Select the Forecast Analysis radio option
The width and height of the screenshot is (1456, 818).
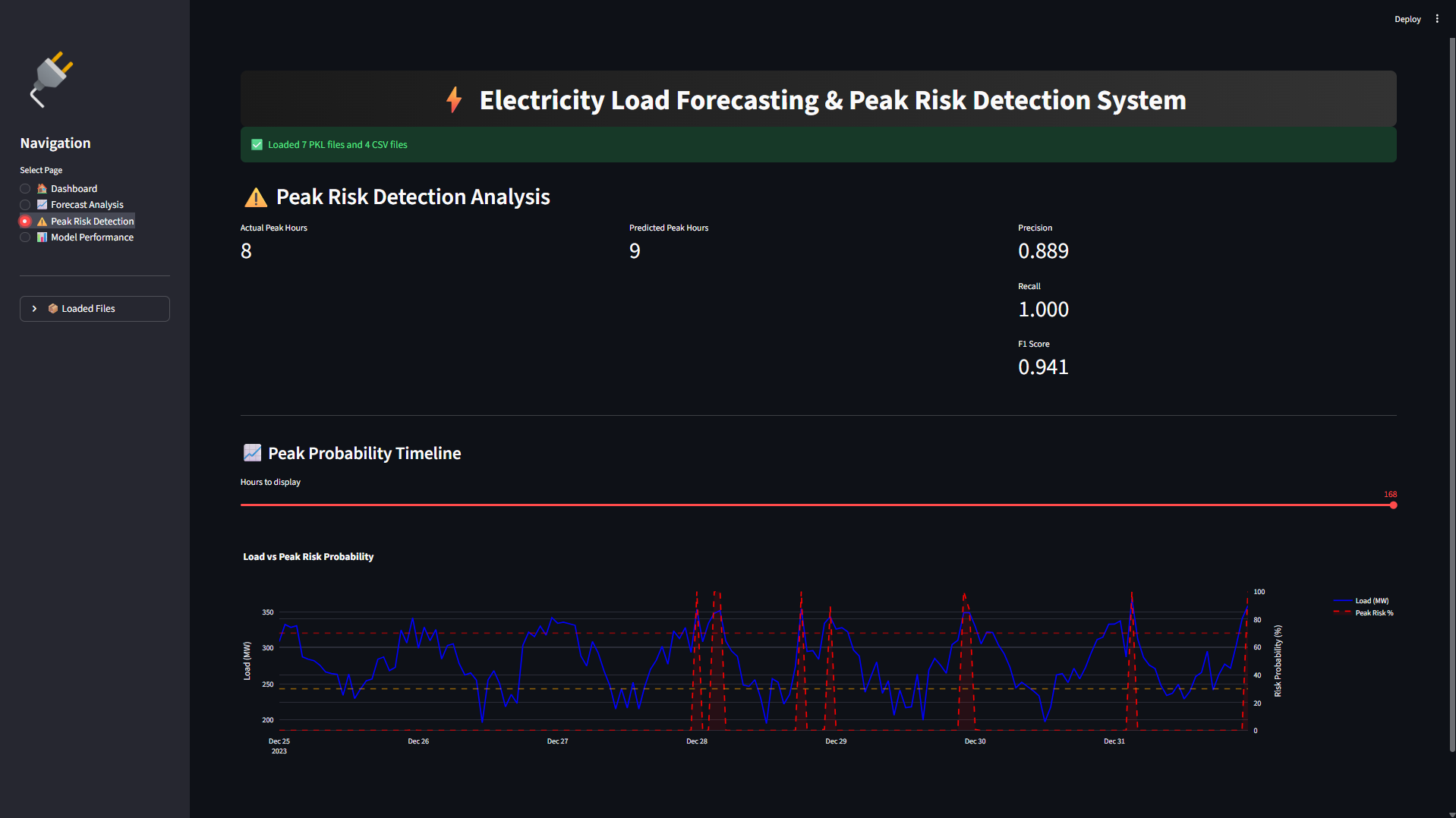(25, 205)
